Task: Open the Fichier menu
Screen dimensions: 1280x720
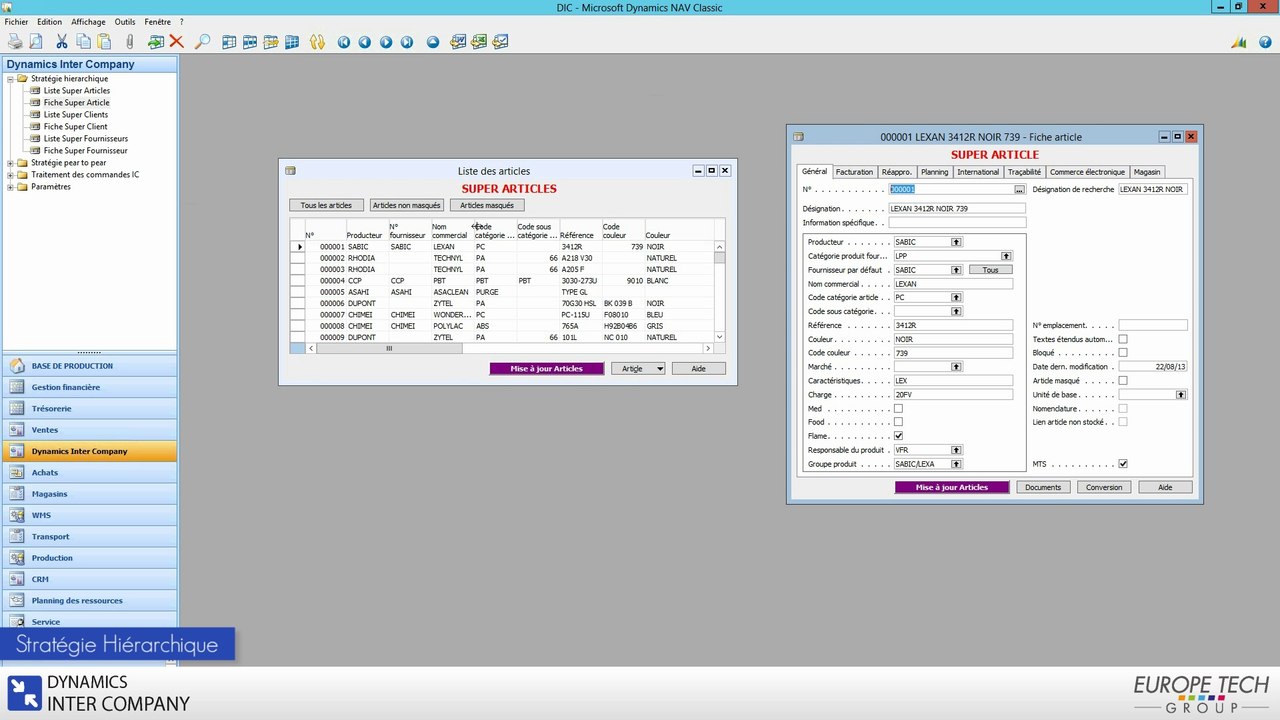Action: point(16,21)
